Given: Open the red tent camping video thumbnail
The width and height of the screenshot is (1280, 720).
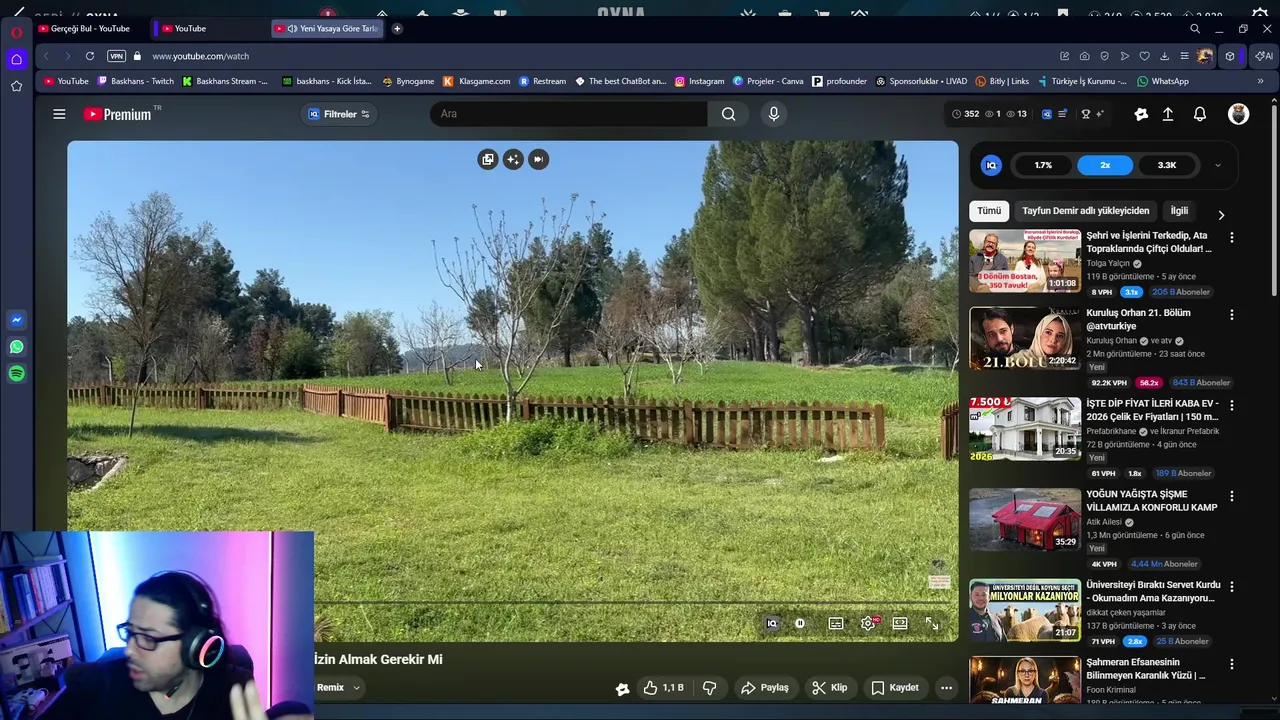Looking at the screenshot, I should coord(1025,519).
